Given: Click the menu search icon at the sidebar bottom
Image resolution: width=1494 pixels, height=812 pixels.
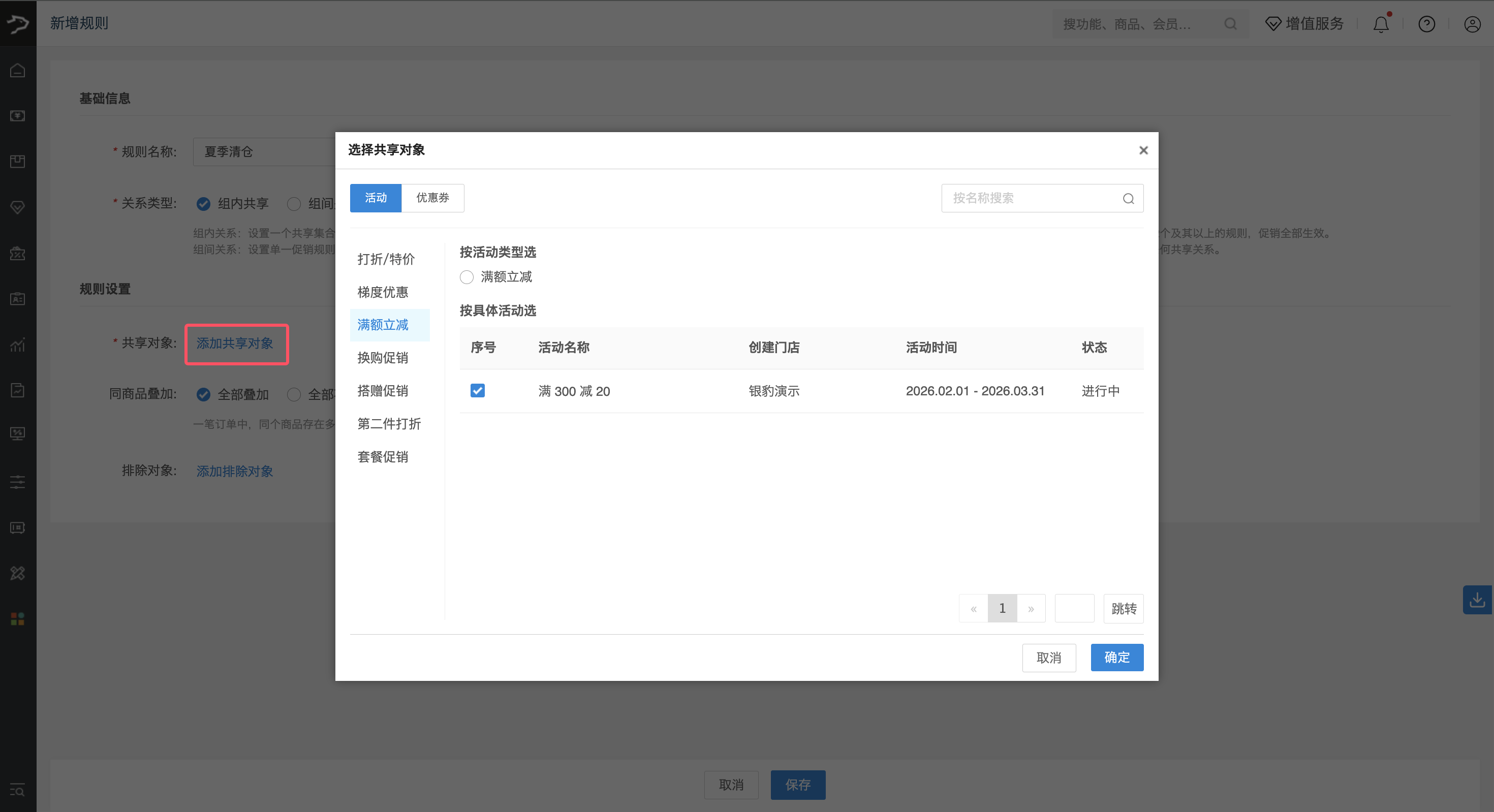Looking at the screenshot, I should coord(17,790).
